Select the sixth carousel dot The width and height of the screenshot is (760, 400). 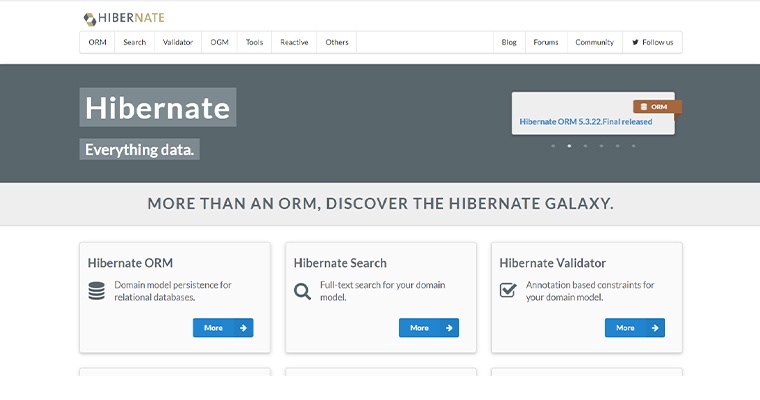click(x=633, y=146)
